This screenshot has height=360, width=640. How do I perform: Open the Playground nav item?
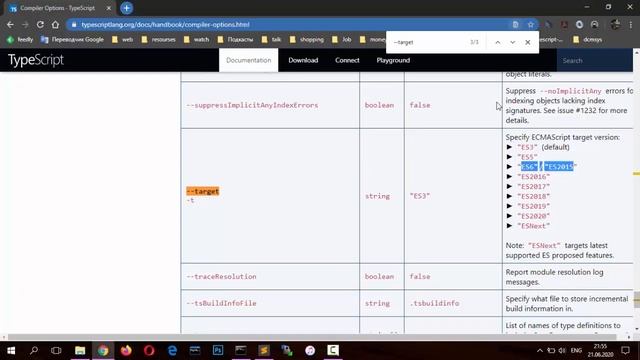(x=393, y=60)
